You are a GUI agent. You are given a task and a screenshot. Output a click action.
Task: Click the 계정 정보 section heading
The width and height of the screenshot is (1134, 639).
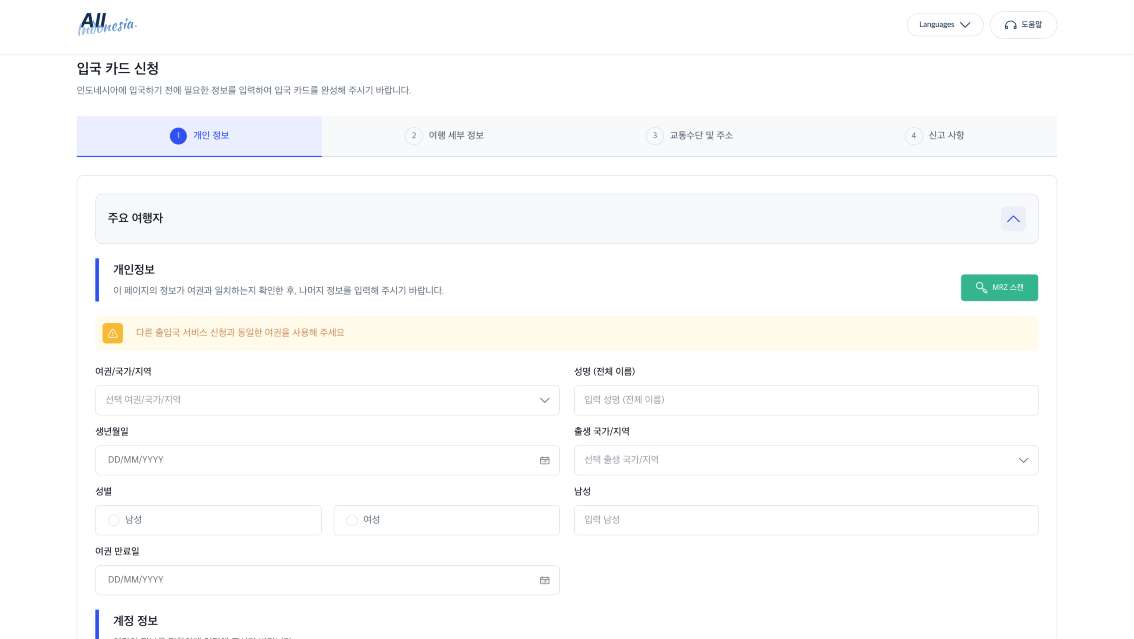tap(135, 621)
